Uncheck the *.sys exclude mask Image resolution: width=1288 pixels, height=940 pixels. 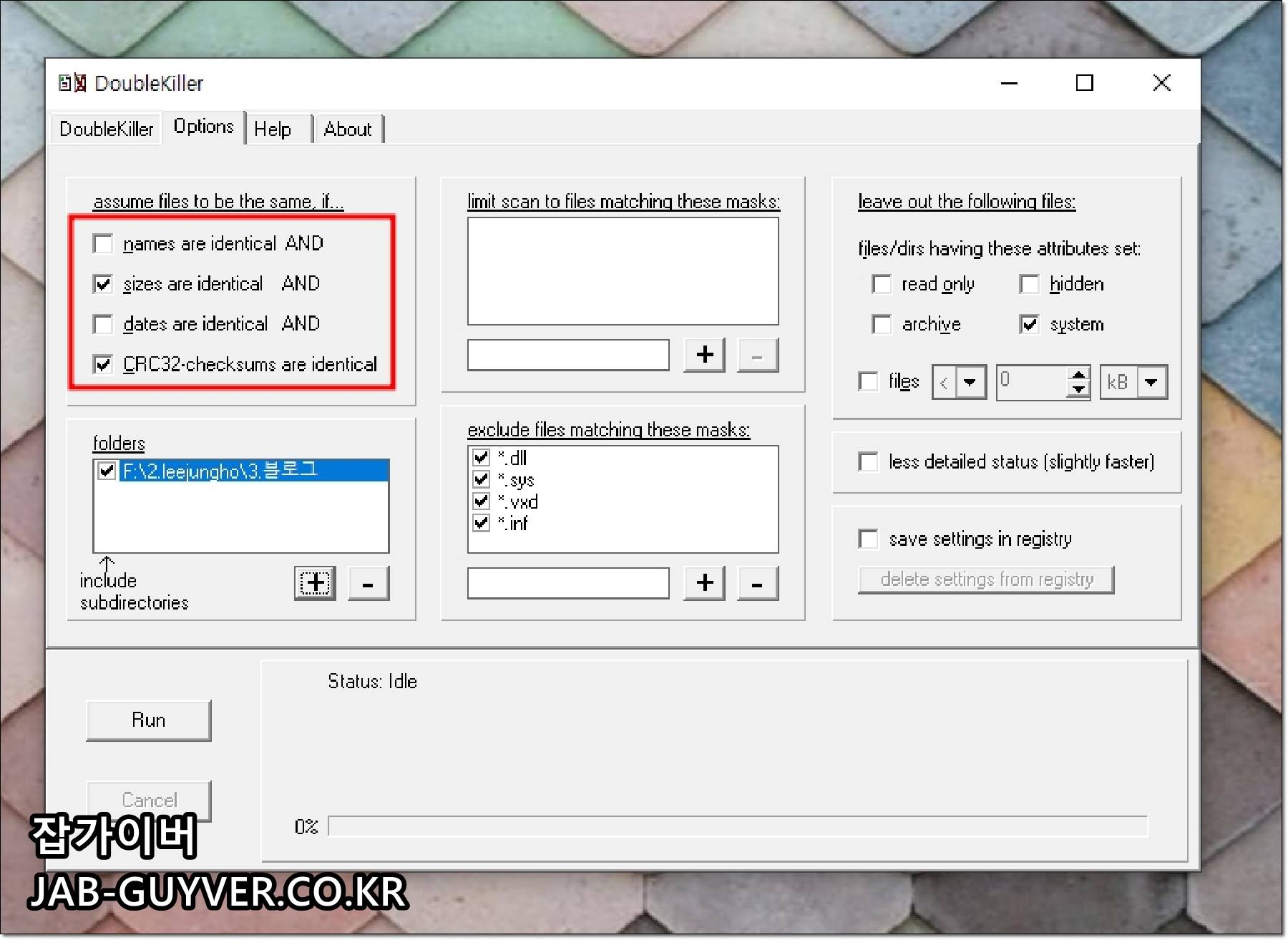point(482,479)
